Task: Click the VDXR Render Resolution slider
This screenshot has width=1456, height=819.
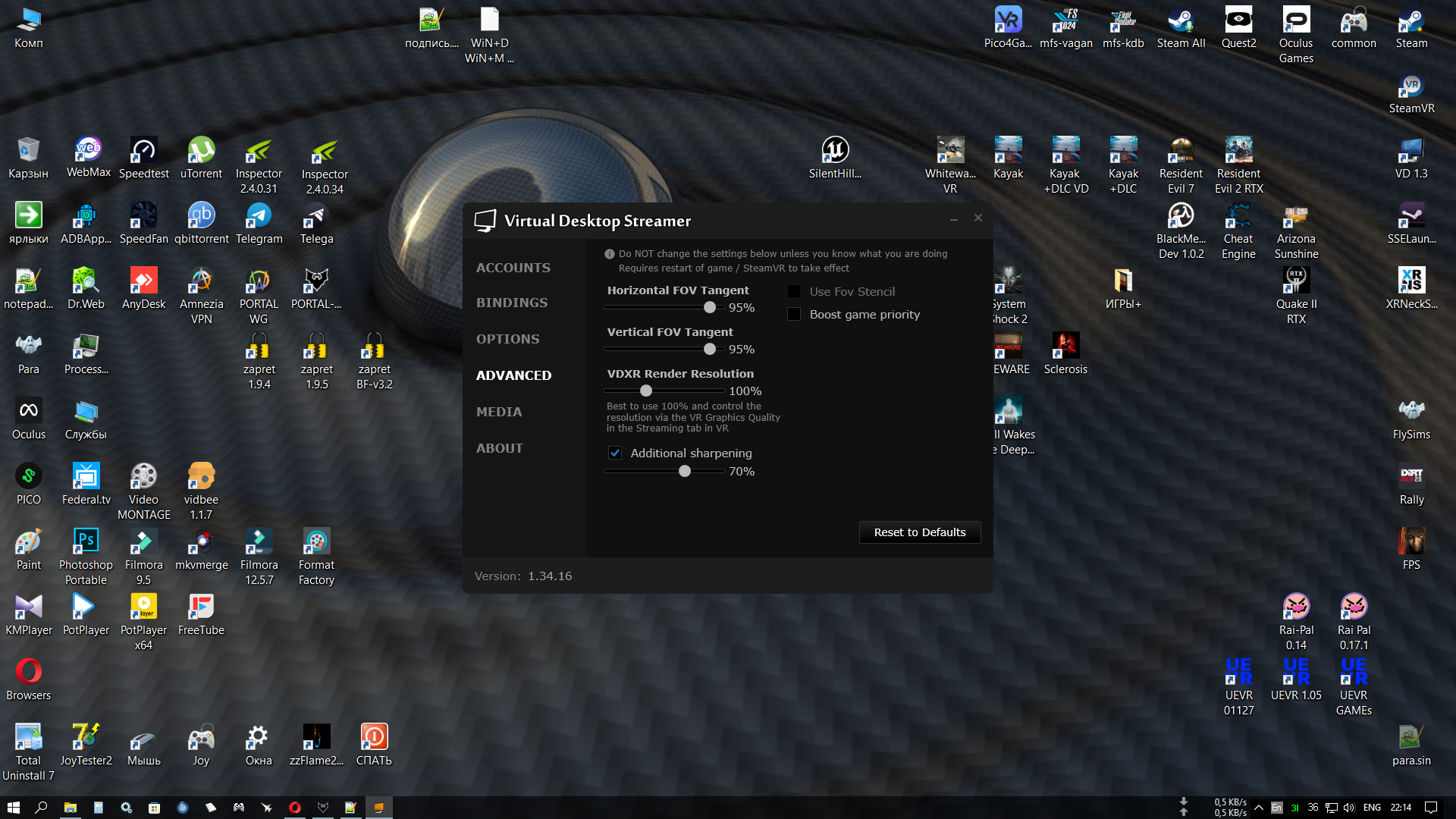Action: tap(646, 391)
